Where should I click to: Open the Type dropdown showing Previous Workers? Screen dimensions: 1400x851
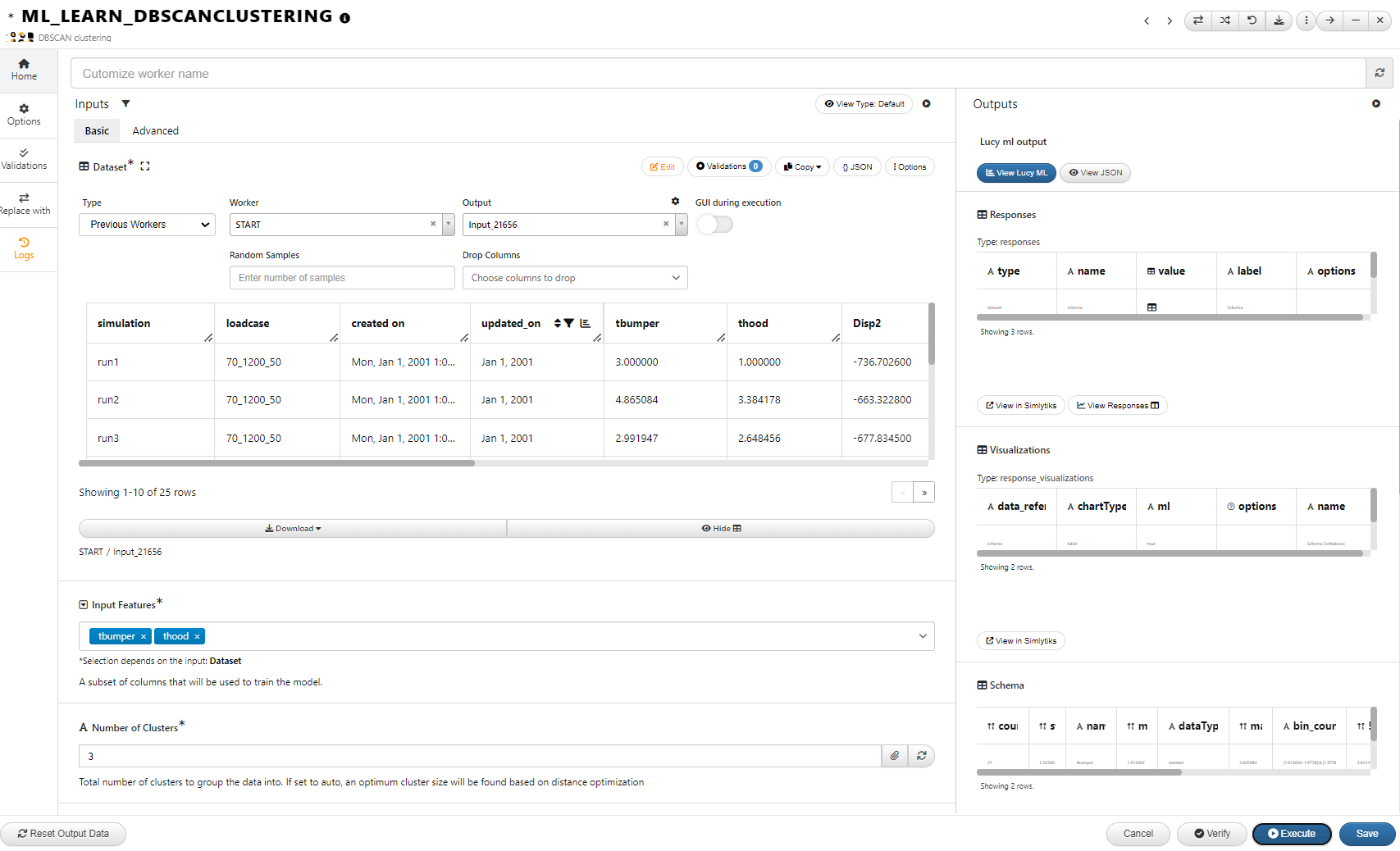(x=147, y=225)
